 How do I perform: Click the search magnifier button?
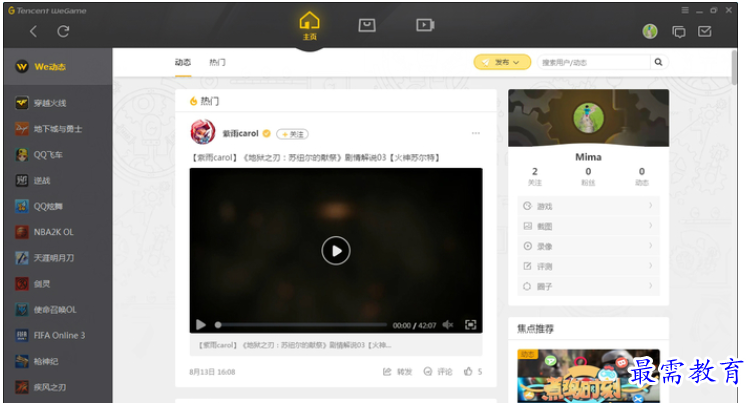pyautogui.click(x=658, y=62)
